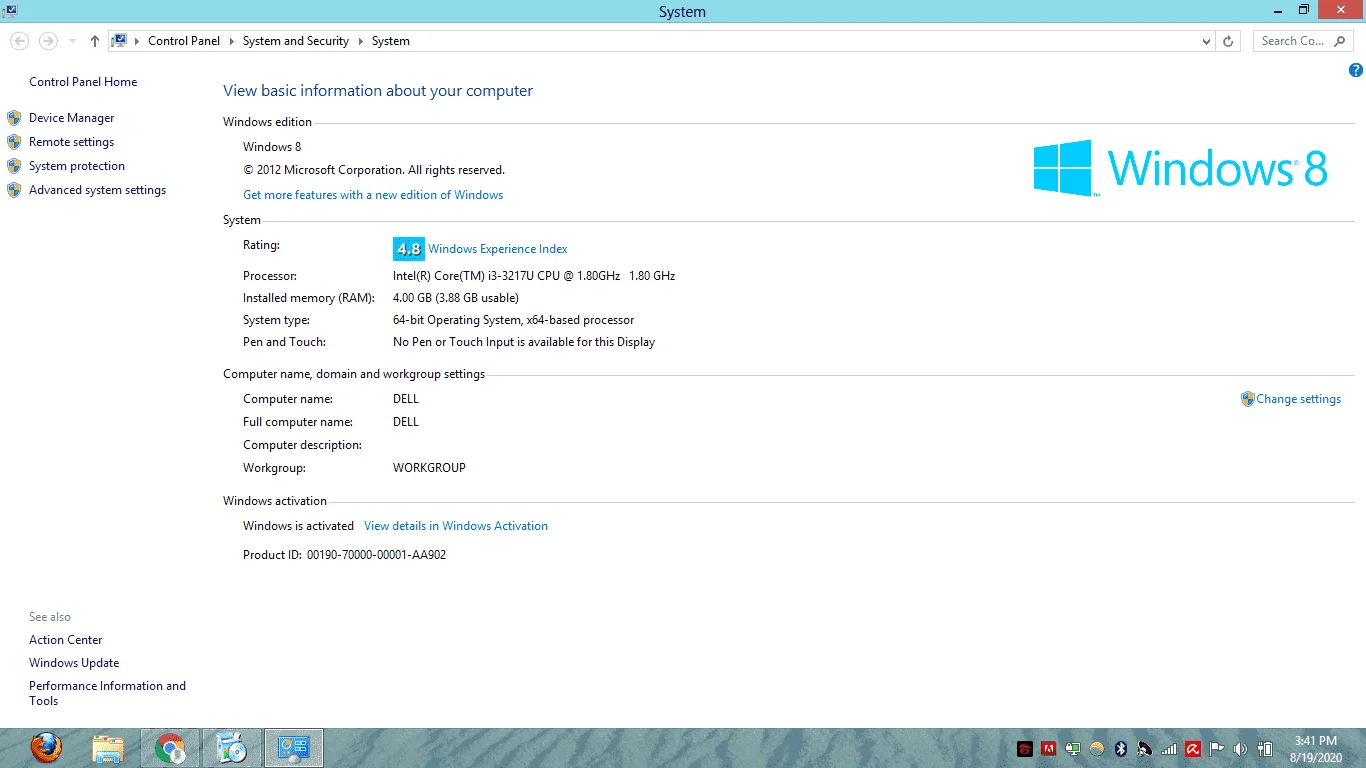Open System protection

(x=77, y=166)
